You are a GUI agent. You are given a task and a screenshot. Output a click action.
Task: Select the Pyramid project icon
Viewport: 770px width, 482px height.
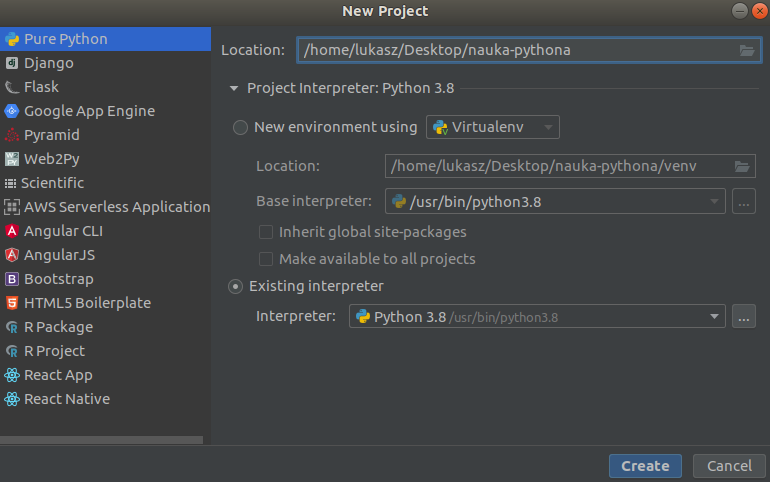click(x=12, y=135)
